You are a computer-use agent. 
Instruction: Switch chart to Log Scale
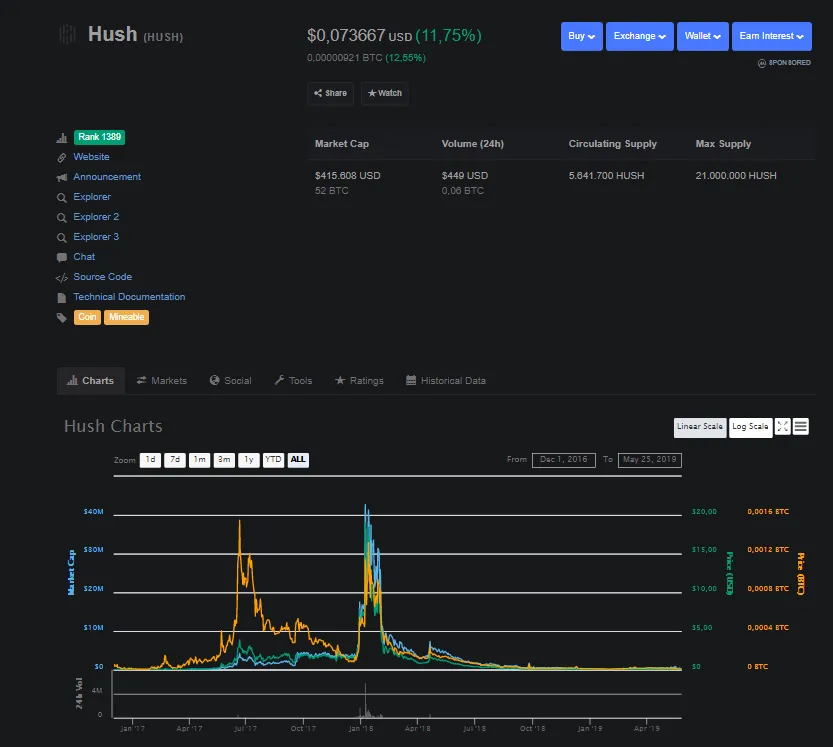click(x=750, y=427)
